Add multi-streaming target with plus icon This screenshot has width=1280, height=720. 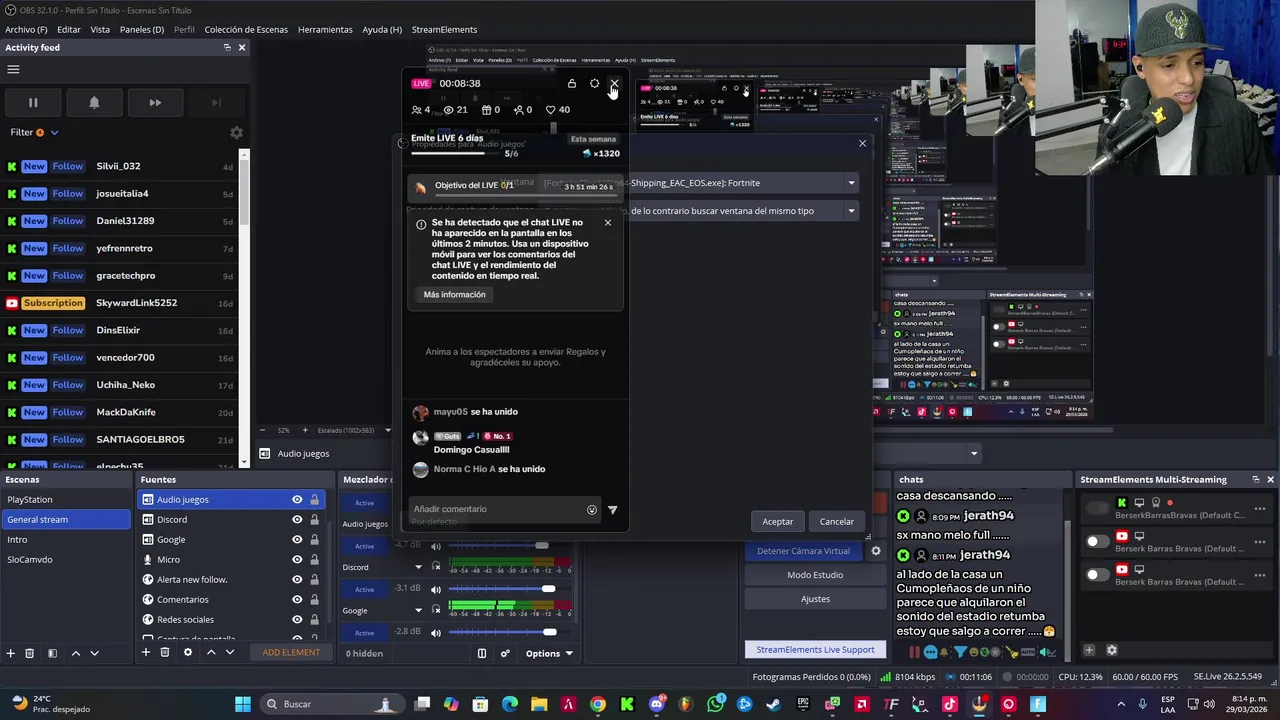coord(1090,650)
